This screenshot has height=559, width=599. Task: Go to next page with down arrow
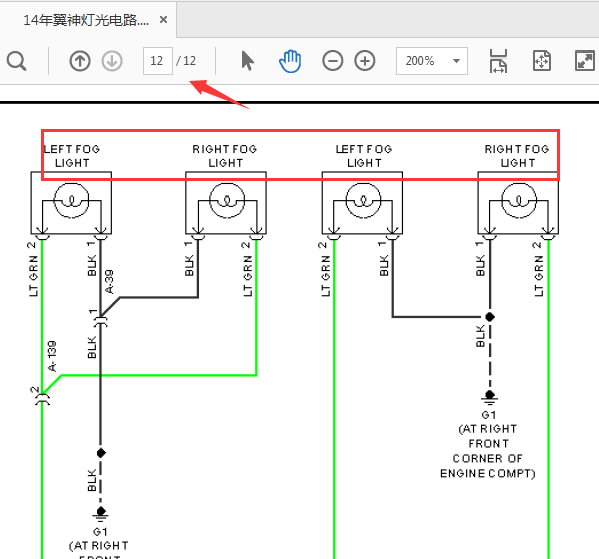(x=112, y=61)
